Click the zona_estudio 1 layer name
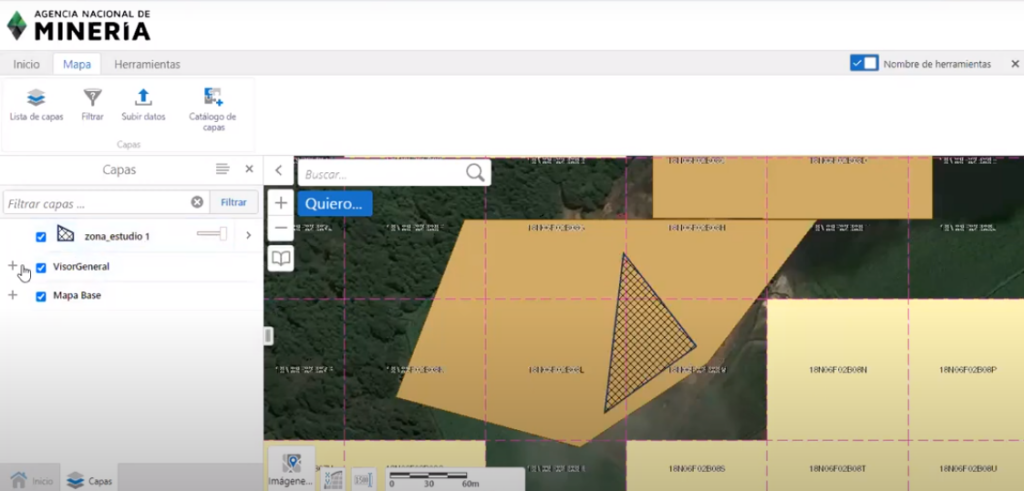The width and height of the screenshot is (1024, 491). (x=117, y=236)
